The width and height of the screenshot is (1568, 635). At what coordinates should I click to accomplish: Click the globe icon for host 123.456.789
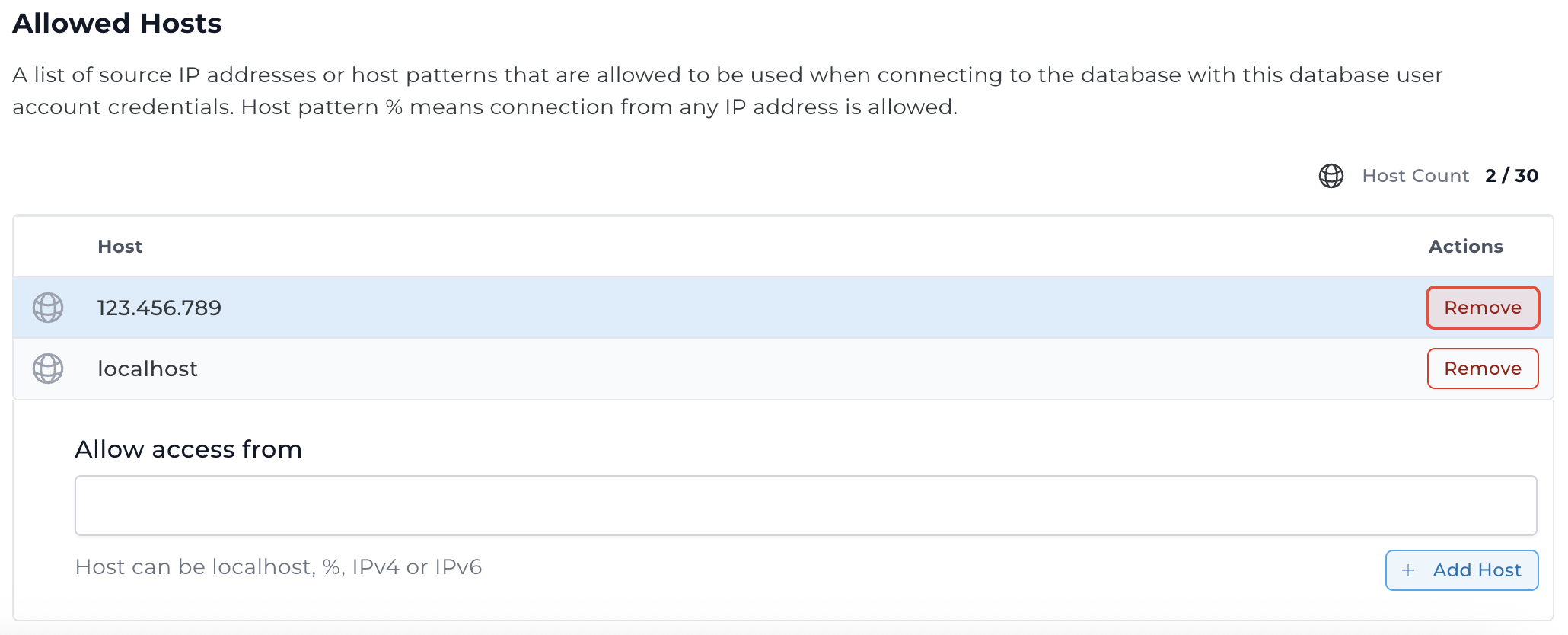(x=48, y=308)
